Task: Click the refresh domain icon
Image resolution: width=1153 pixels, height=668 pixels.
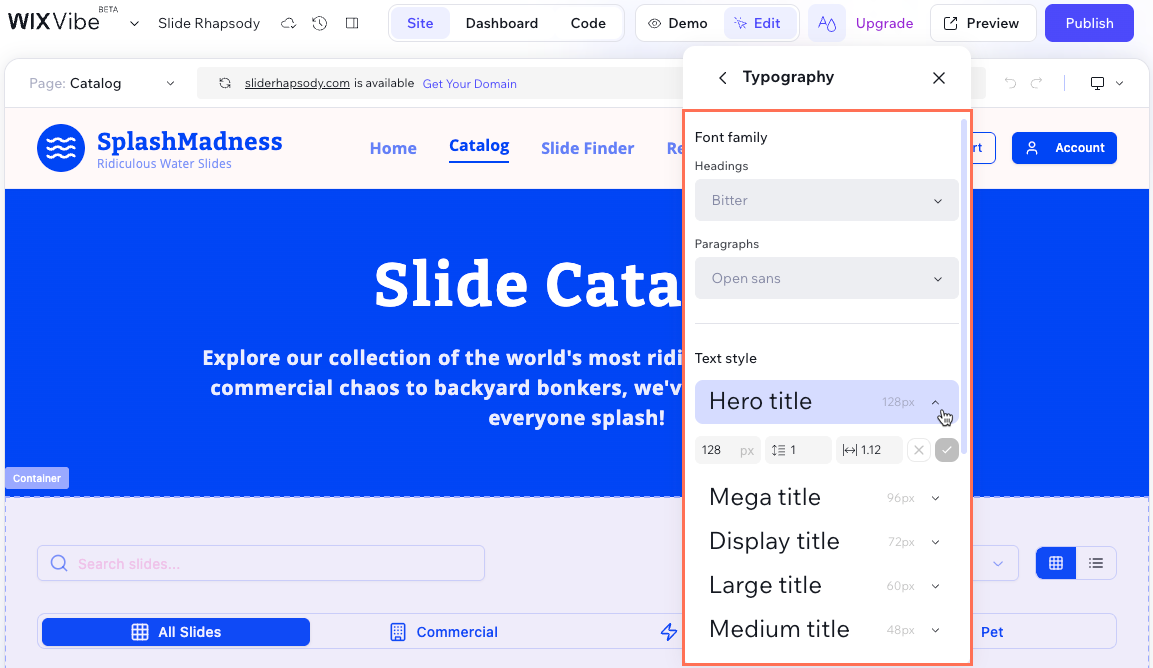Action: pos(225,84)
